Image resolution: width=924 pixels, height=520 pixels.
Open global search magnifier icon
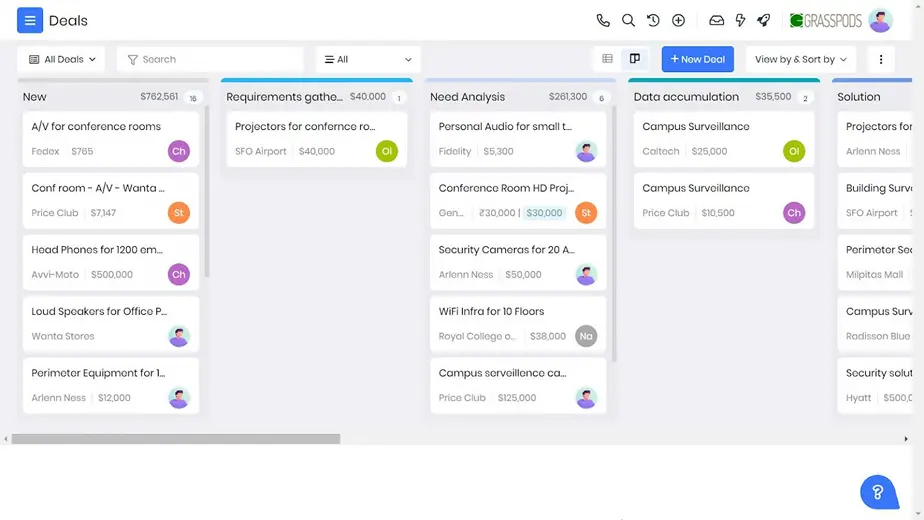coord(628,20)
